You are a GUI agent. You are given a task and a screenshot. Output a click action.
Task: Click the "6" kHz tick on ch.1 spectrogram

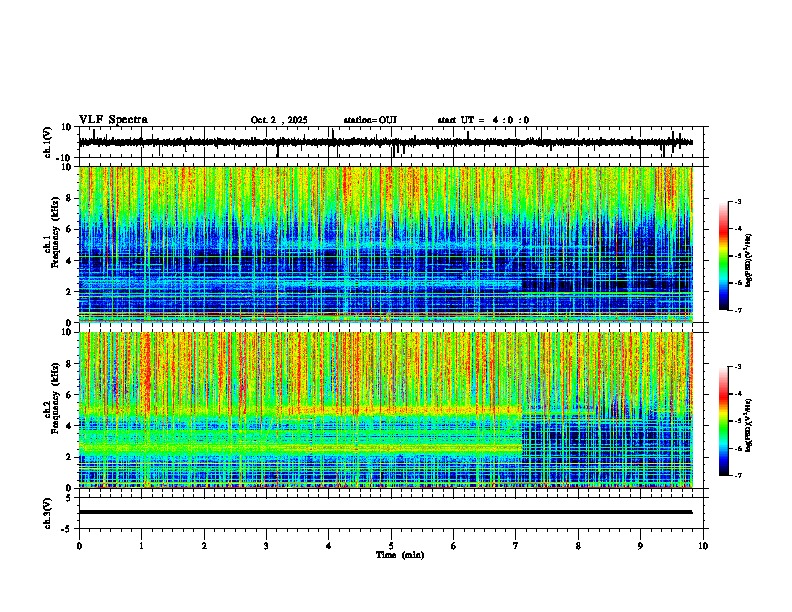[x=71, y=230]
